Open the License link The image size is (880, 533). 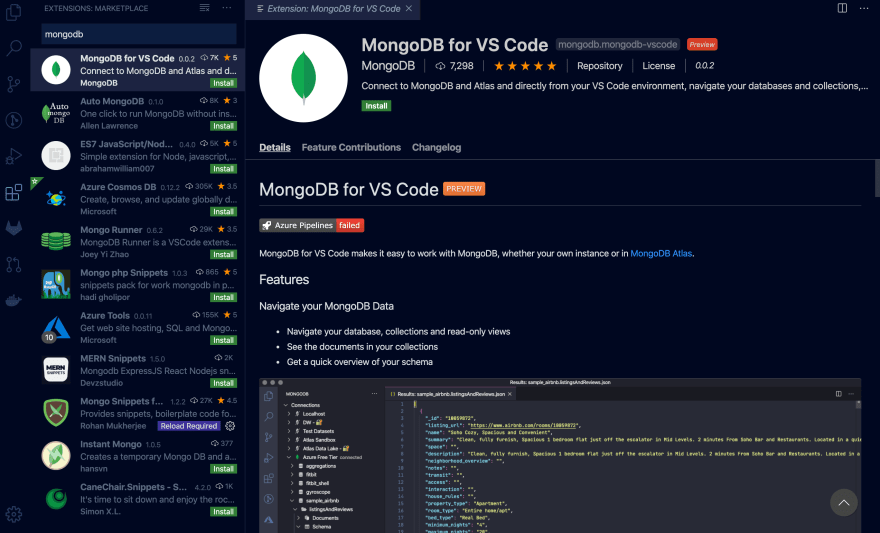[x=658, y=66]
